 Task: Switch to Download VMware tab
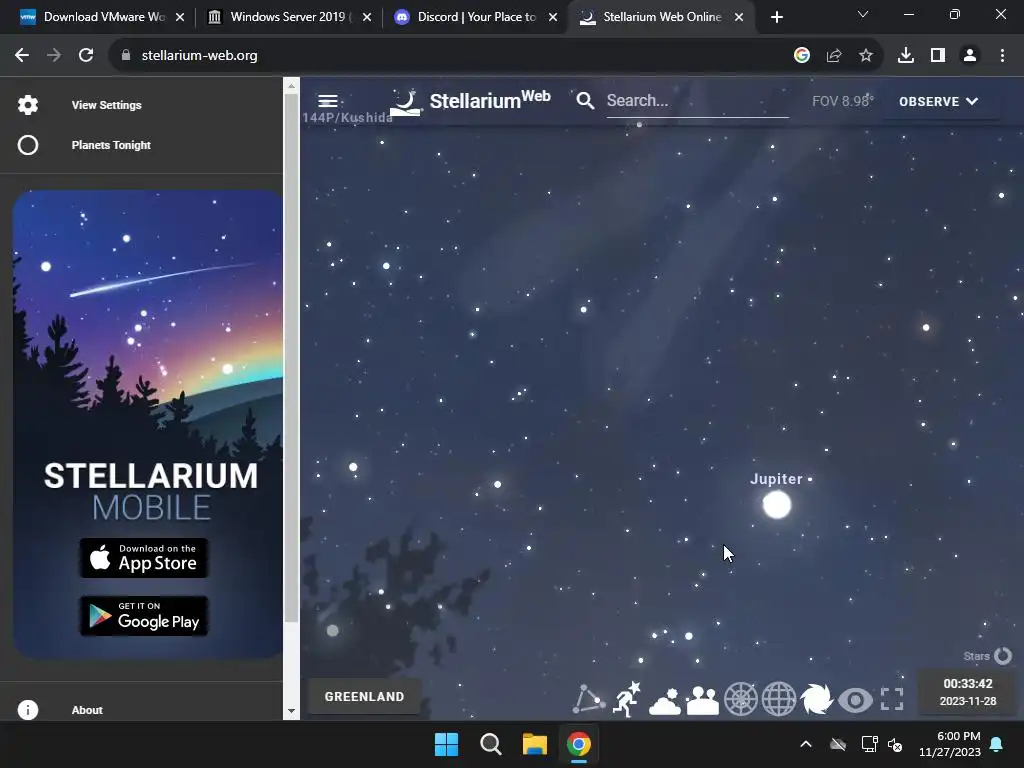click(103, 17)
